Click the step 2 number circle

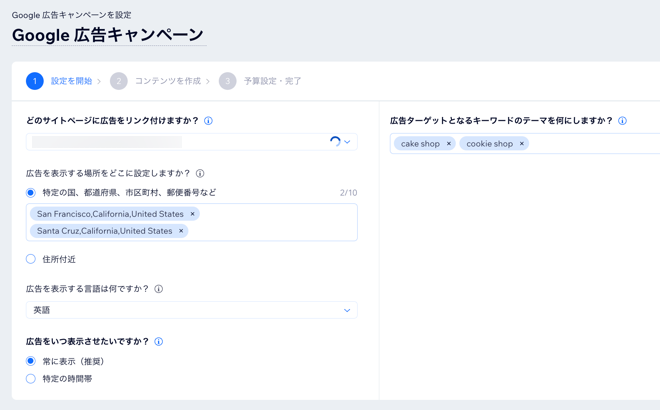coord(119,81)
